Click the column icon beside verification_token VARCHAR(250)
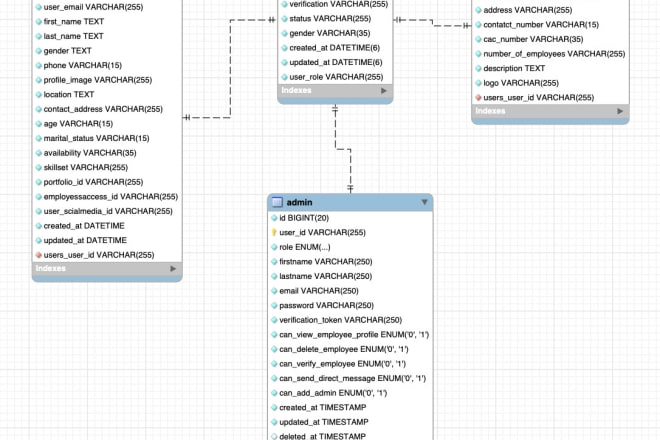Image resolution: width=660 pixels, height=440 pixels. pyautogui.click(x=274, y=320)
